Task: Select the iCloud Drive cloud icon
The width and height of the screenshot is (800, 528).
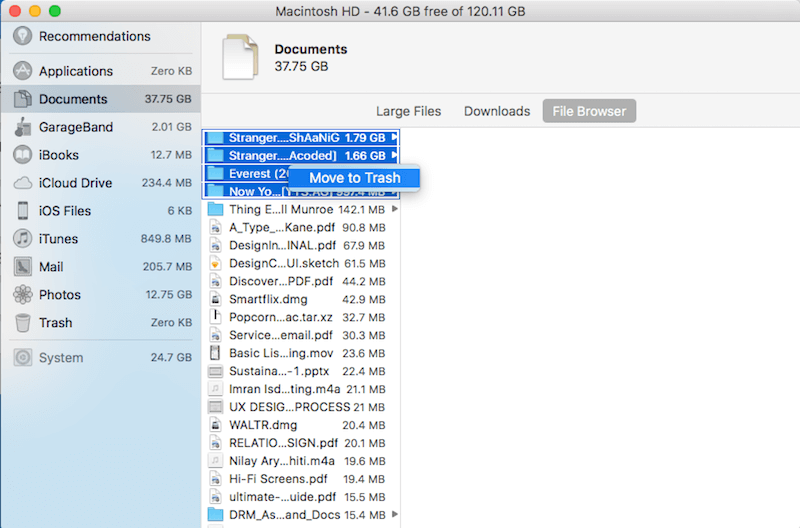Action: 22,183
